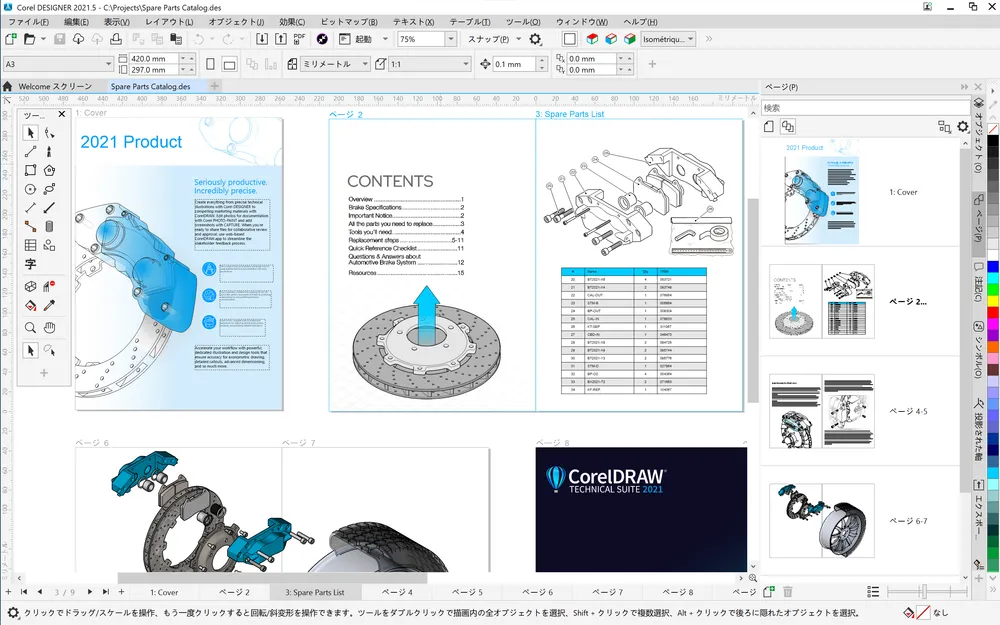Screen dimensions: 1000x625
Task: Toggle facing pages view in Pages docker
Action: point(788,126)
